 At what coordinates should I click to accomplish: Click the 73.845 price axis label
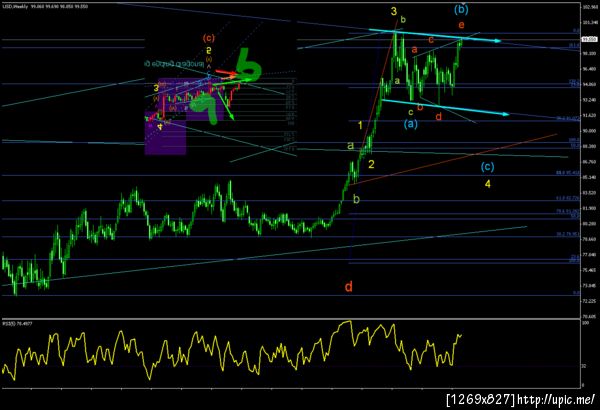589,286
